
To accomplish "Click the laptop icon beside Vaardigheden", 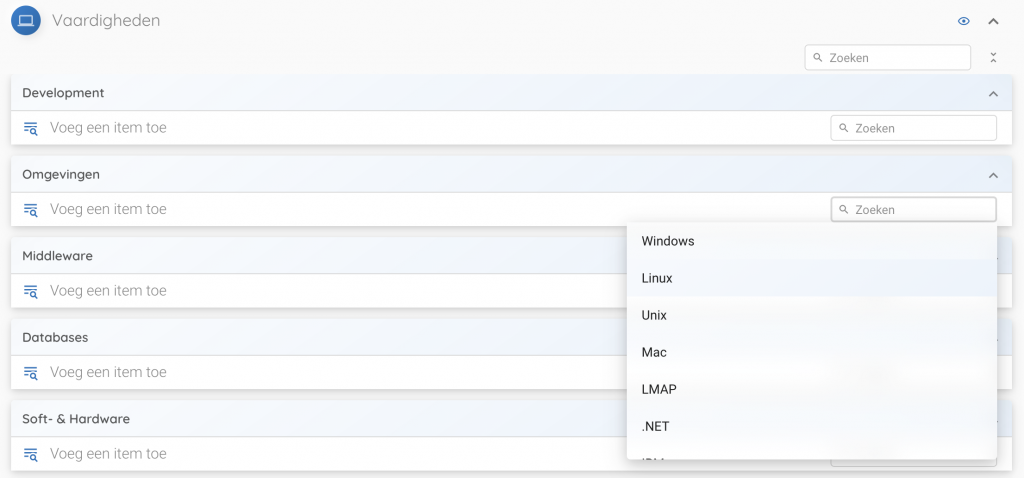I will click(26, 20).
